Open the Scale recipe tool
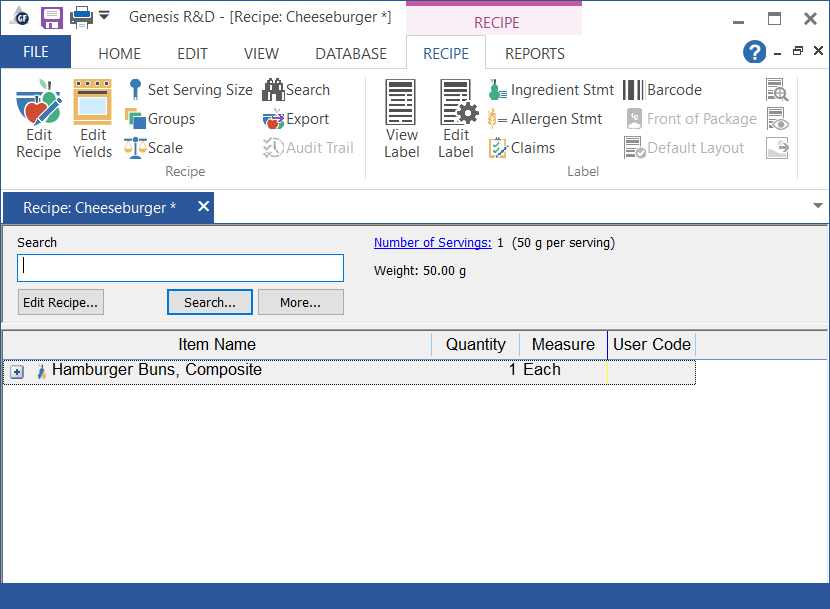830x609 pixels. pyautogui.click(x=154, y=148)
